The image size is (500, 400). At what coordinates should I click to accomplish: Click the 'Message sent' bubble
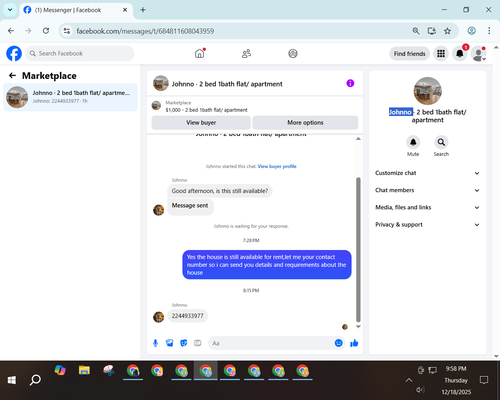(190, 207)
